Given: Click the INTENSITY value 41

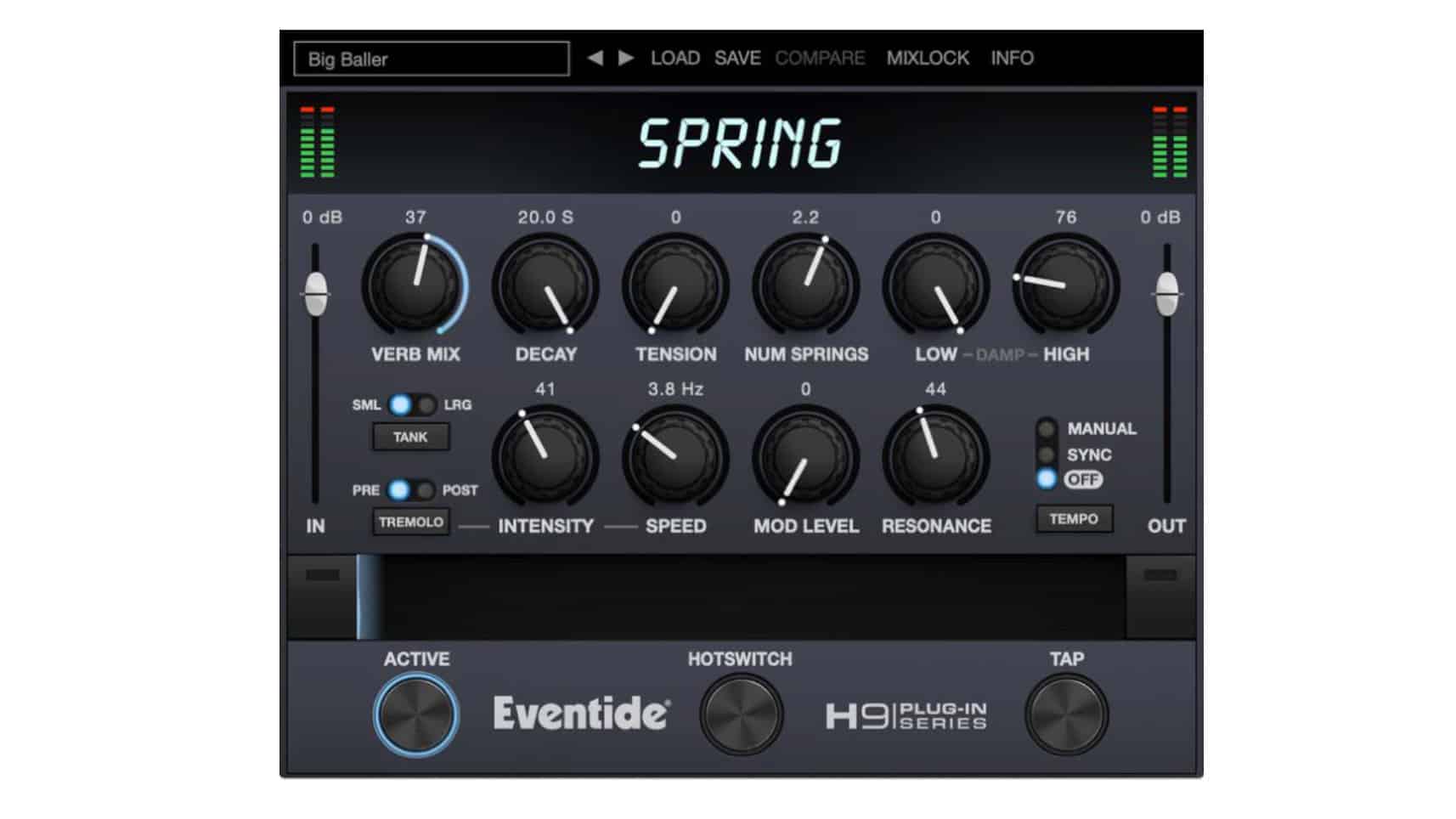Looking at the screenshot, I should pyautogui.click(x=545, y=389).
